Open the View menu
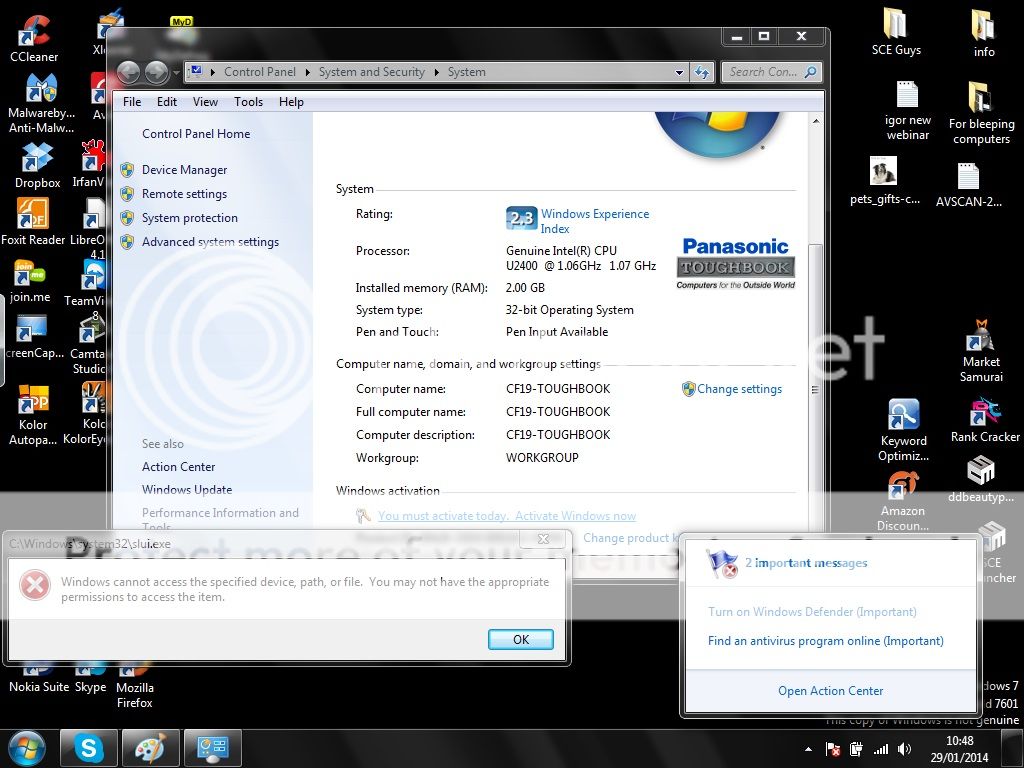This screenshot has height=768, width=1024. (x=205, y=102)
